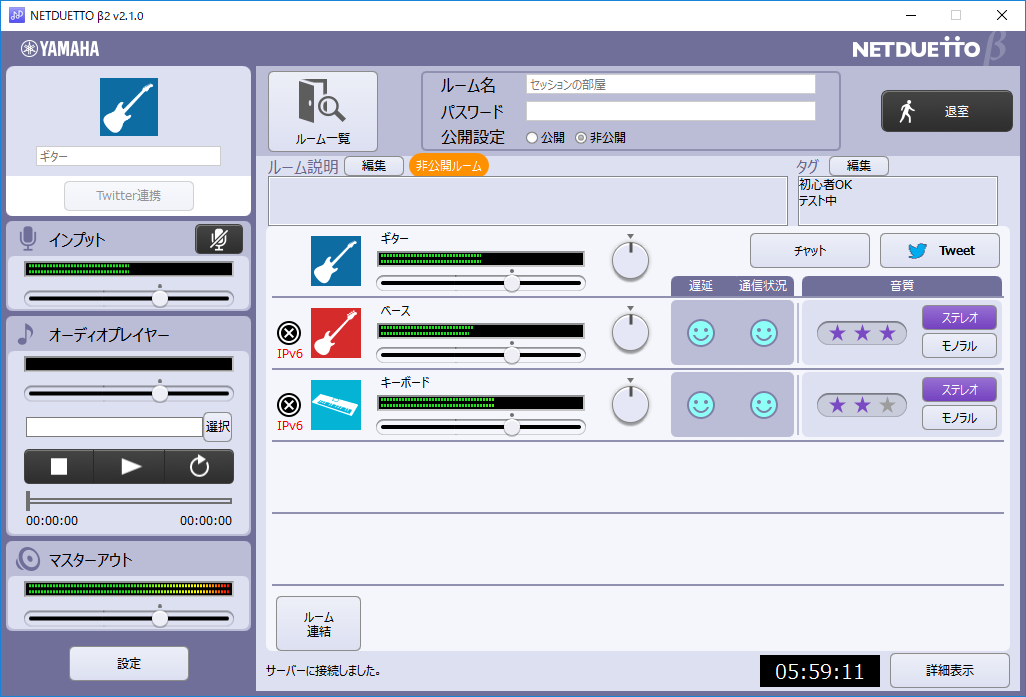
Task: Click the ルーム説明 text area
Action: [x=527, y=201]
